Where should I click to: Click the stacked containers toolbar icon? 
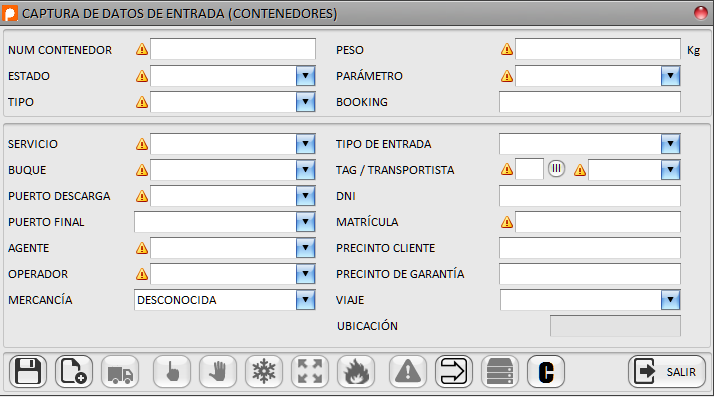tap(500, 372)
